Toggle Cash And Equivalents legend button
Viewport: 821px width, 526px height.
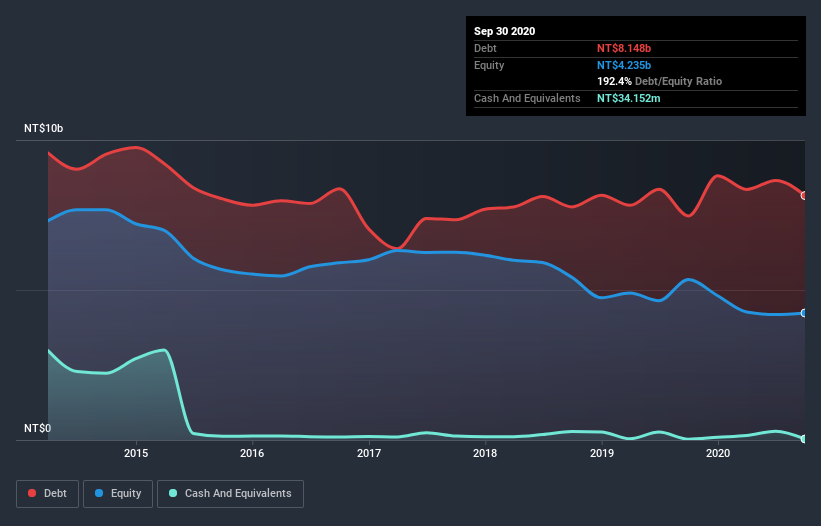(230, 494)
